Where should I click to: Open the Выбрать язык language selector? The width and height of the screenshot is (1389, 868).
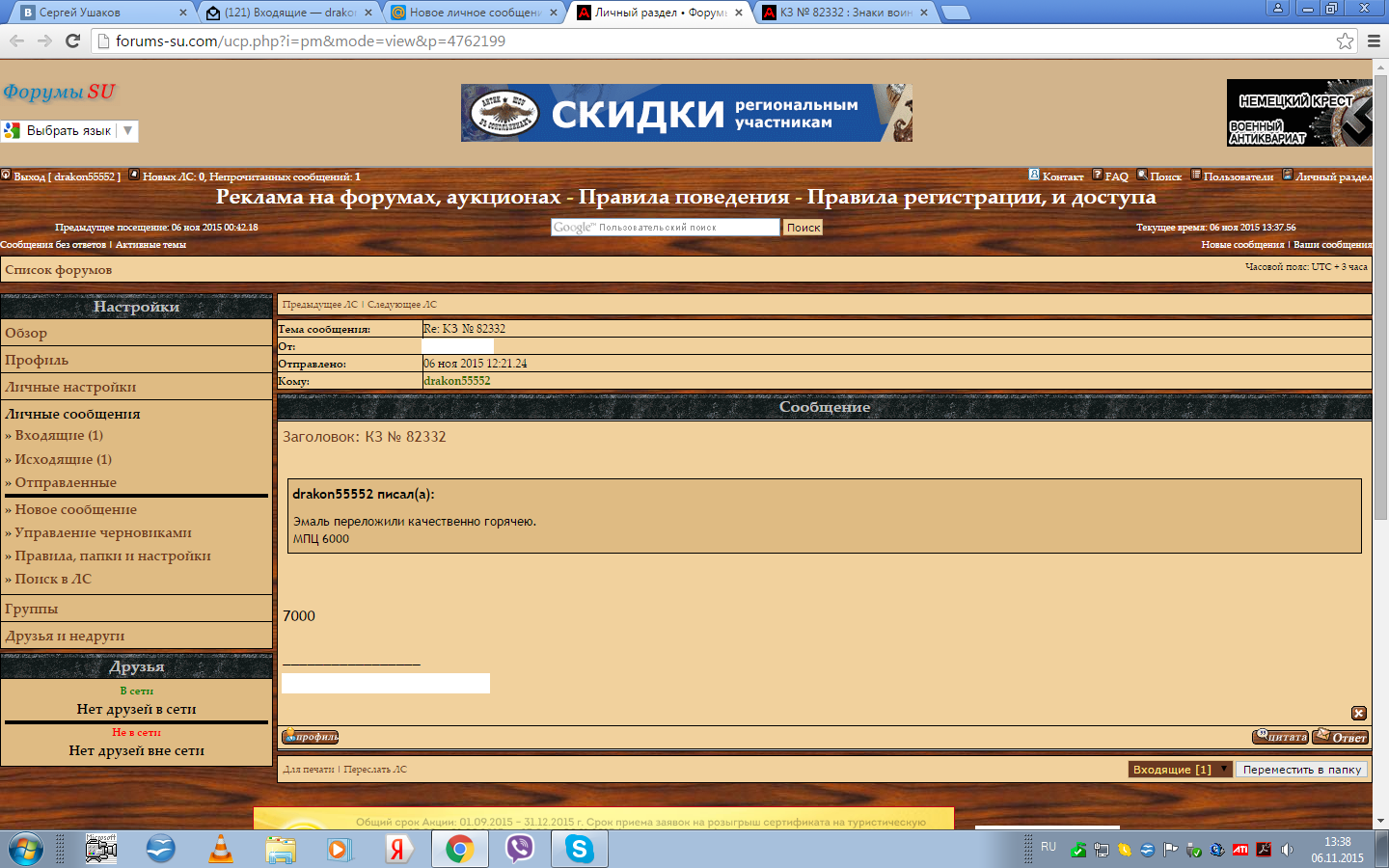(x=69, y=130)
